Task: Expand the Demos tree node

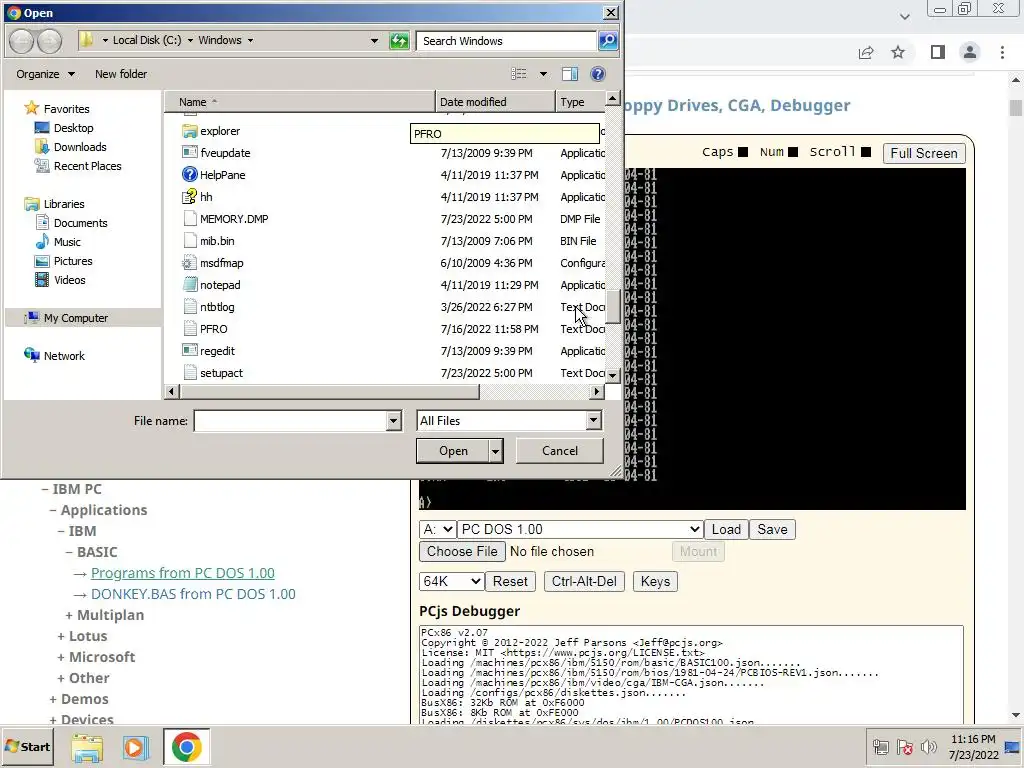Action: point(53,699)
